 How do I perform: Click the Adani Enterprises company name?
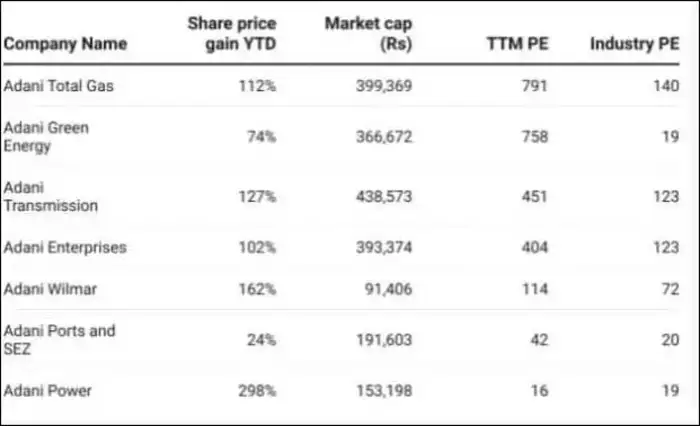click(65, 247)
